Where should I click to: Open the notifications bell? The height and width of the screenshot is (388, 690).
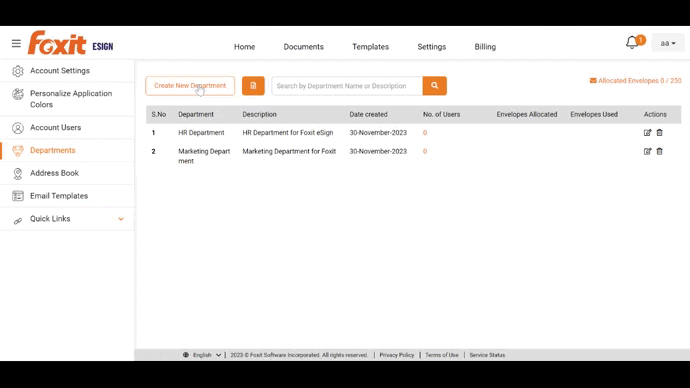[632, 43]
